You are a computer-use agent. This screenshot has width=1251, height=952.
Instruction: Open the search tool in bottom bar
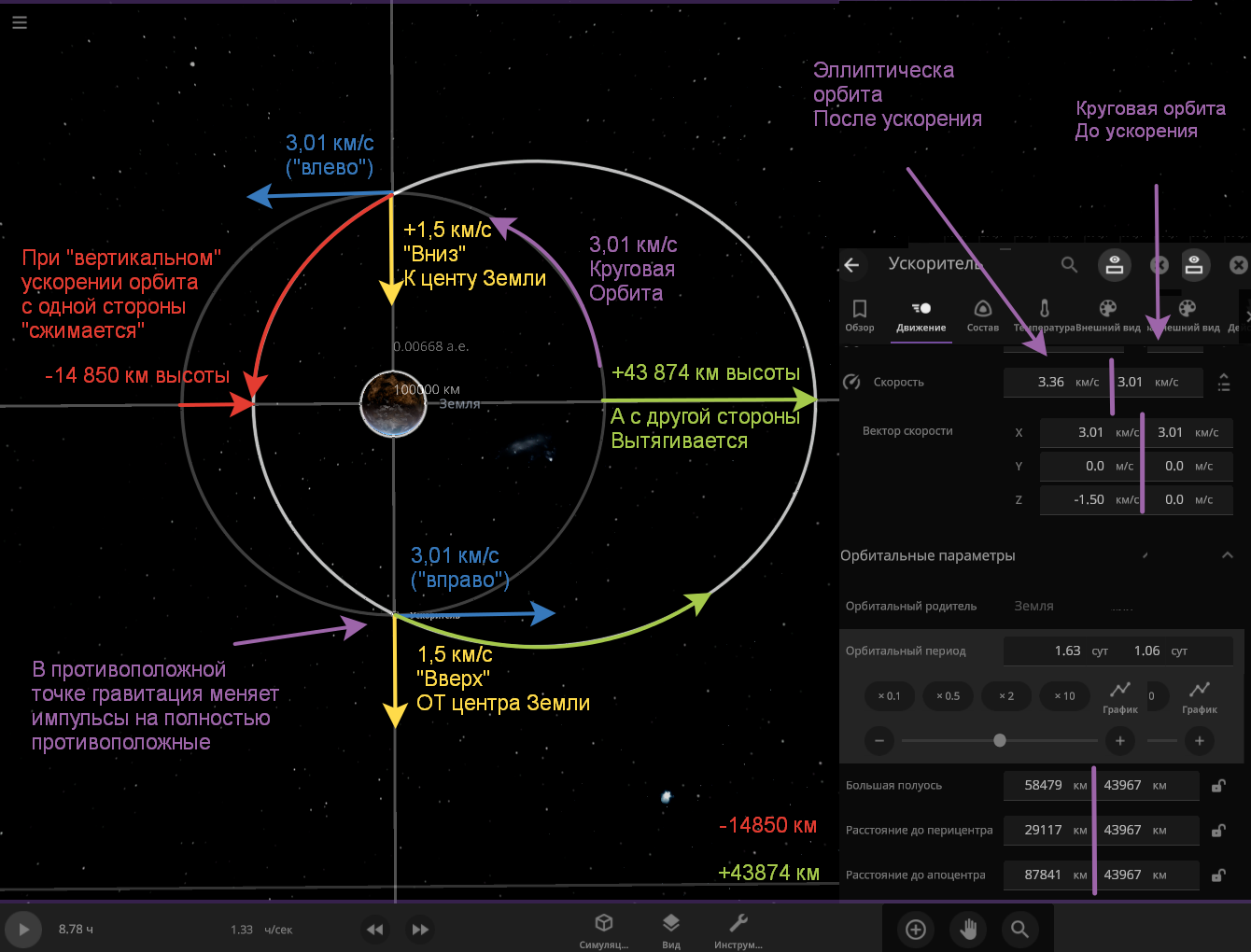click(x=1020, y=929)
